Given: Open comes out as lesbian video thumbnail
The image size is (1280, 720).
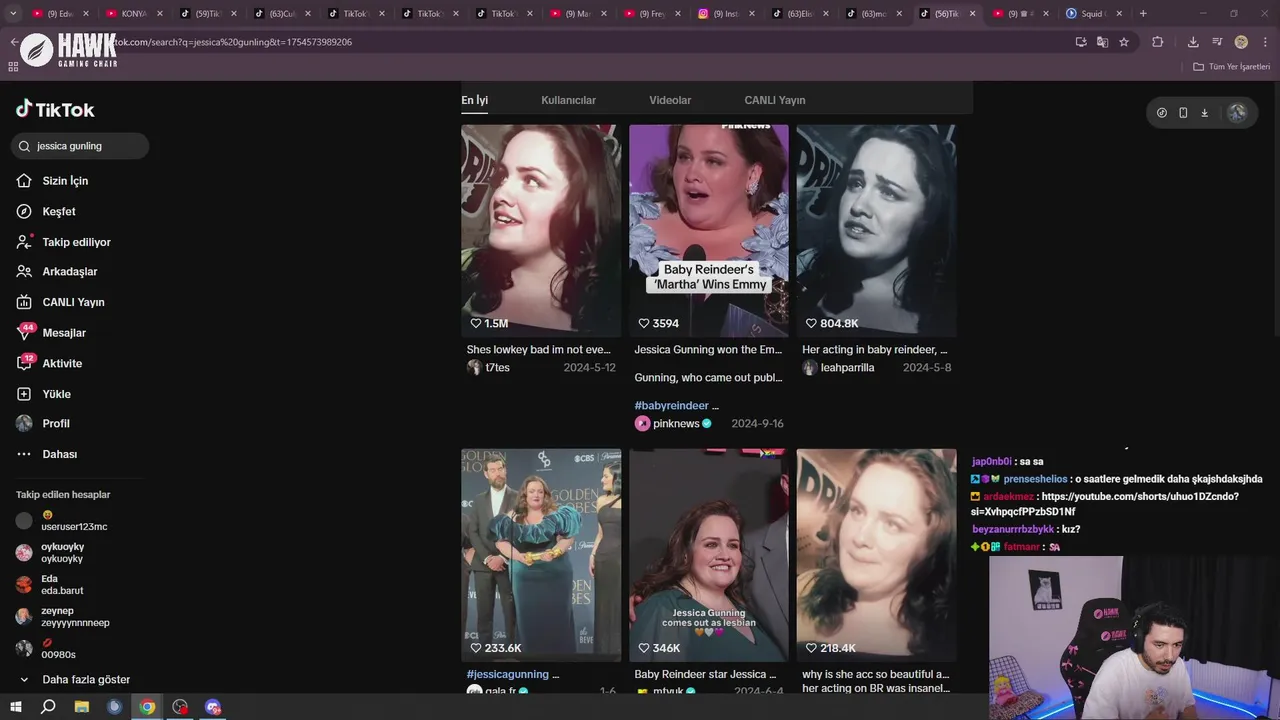Looking at the screenshot, I should [709, 555].
